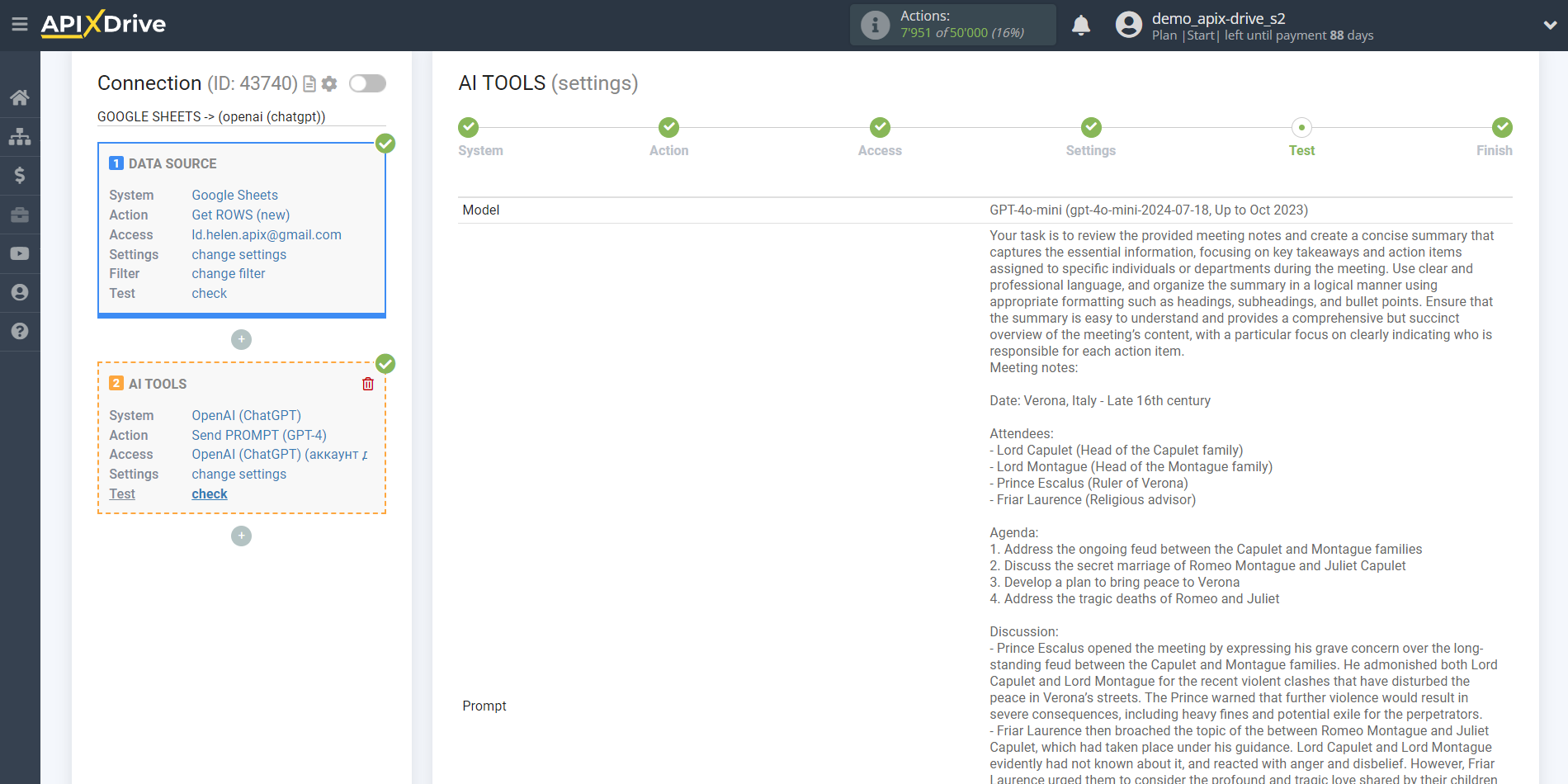Image resolution: width=1568 pixels, height=784 pixels.
Task: Click the Prompt row label
Action: [x=484, y=706]
